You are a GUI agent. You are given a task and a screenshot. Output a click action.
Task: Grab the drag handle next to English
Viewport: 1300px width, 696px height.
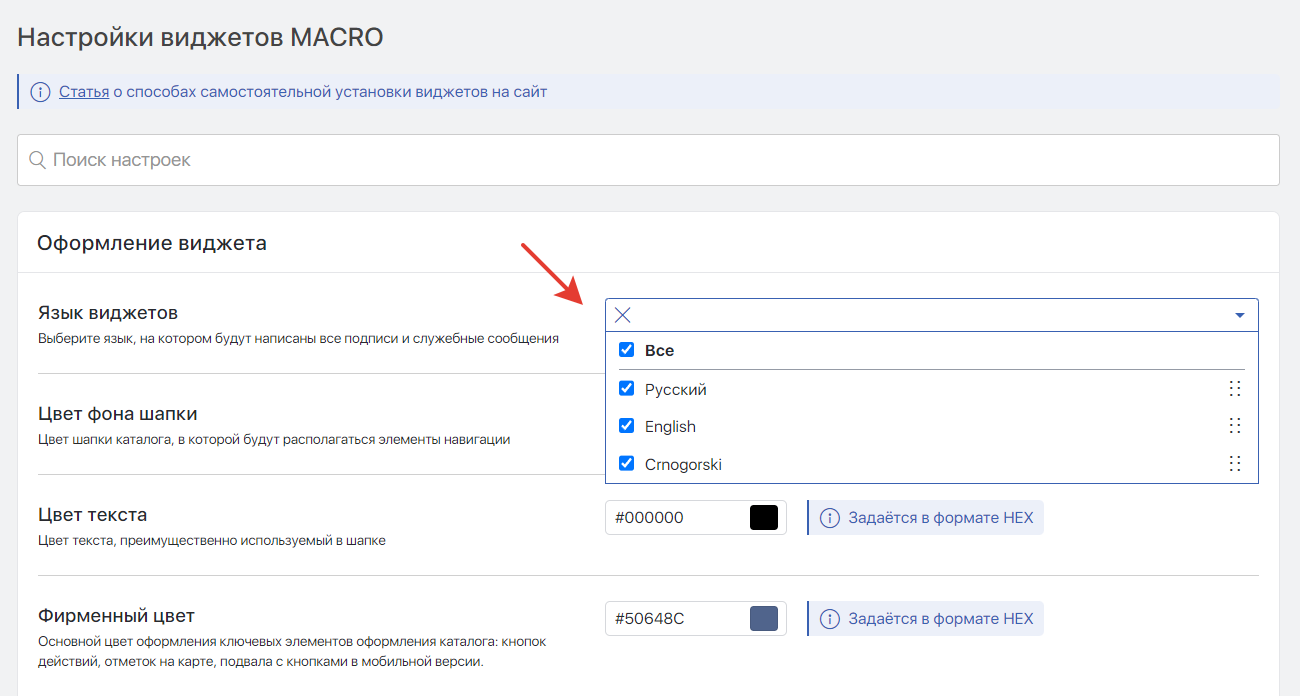point(1235,426)
